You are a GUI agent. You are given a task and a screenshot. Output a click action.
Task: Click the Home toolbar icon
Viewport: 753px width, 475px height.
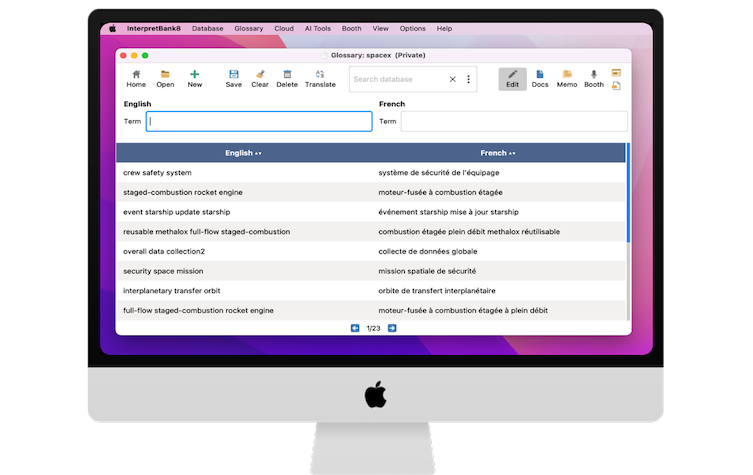[136, 79]
